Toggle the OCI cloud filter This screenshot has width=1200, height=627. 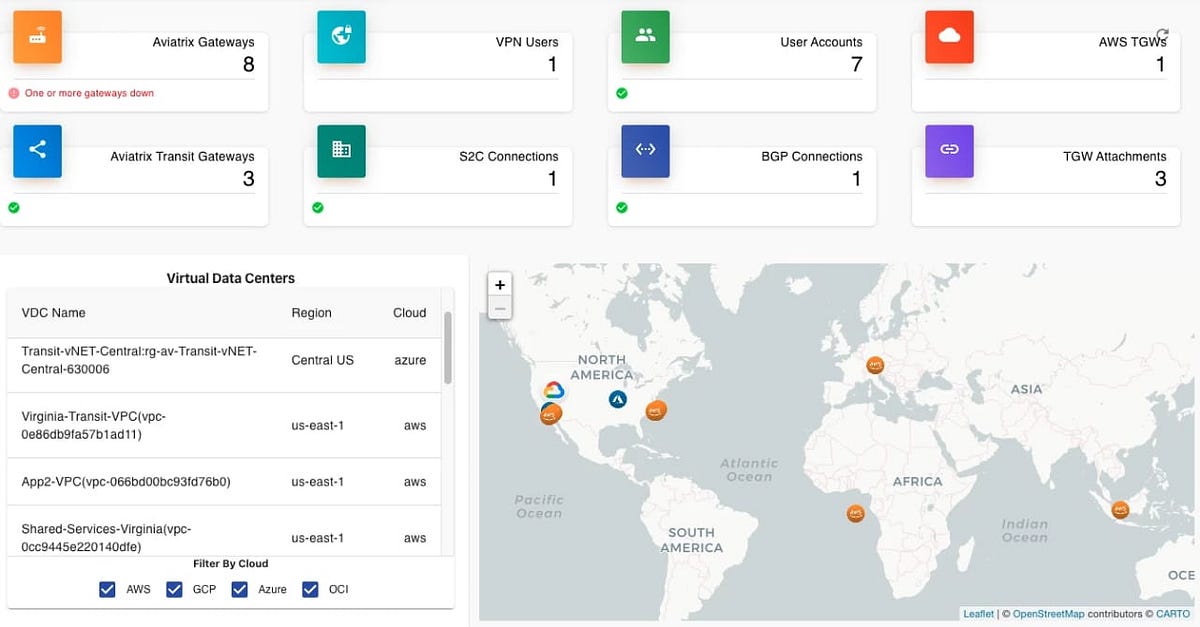click(x=310, y=588)
